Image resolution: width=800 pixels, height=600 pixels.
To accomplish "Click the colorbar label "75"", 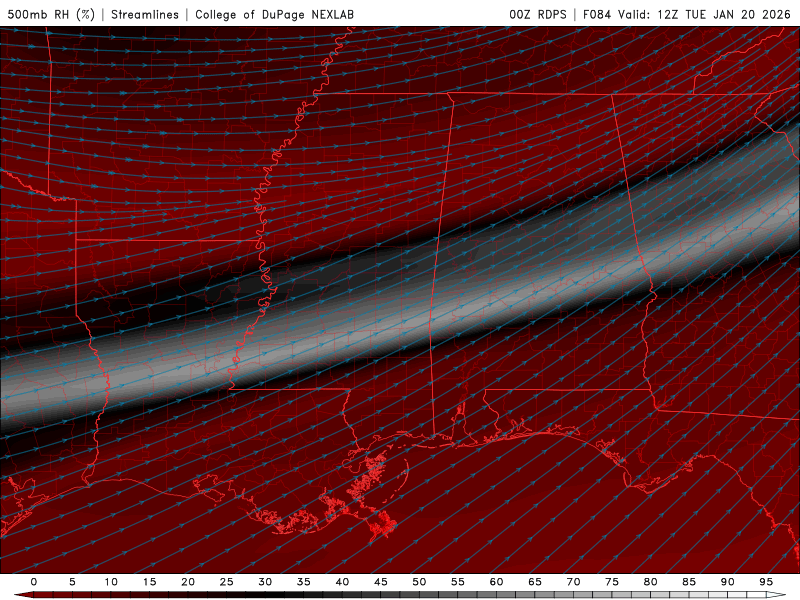I will 612,582.
